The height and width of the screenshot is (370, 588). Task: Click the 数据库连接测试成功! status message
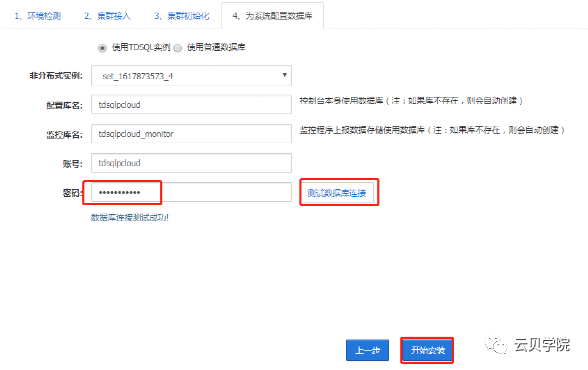click(x=130, y=217)
